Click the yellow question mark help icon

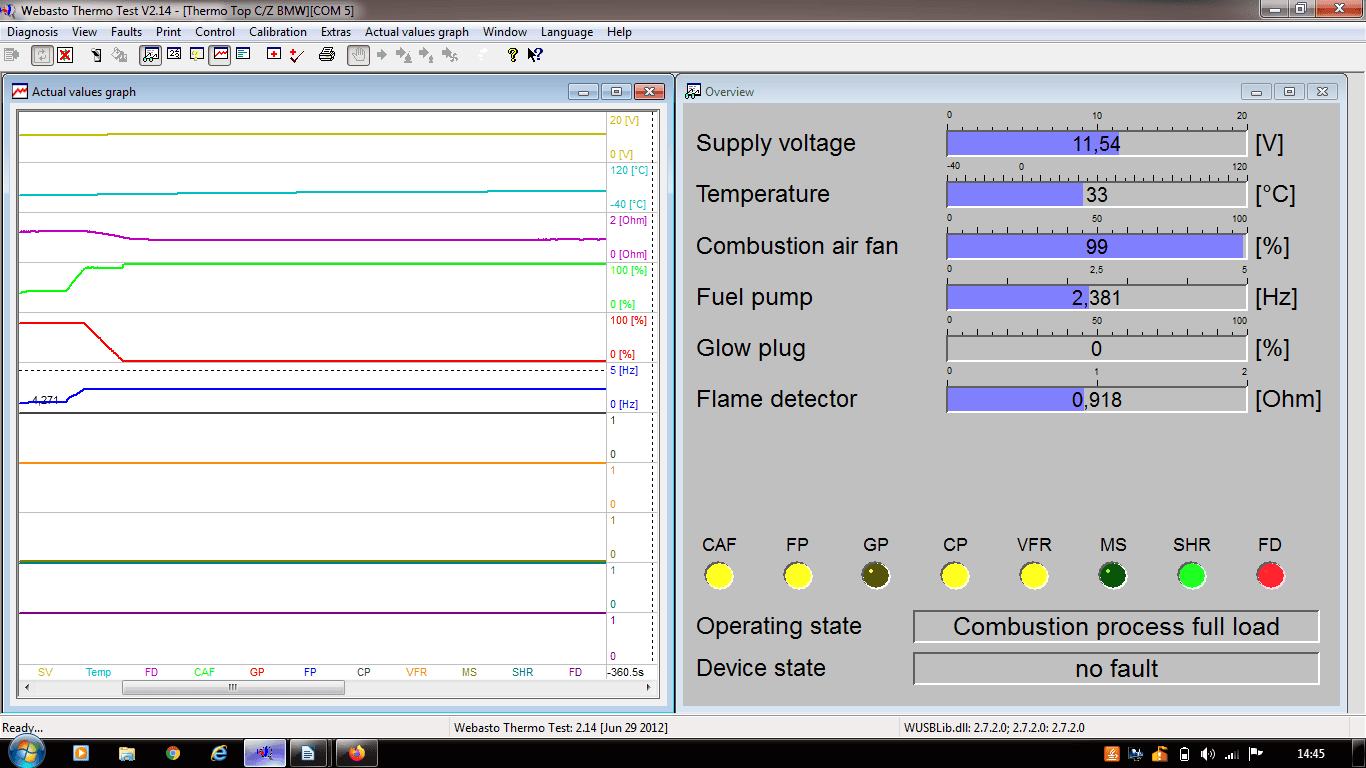click(x=513, y=55)
